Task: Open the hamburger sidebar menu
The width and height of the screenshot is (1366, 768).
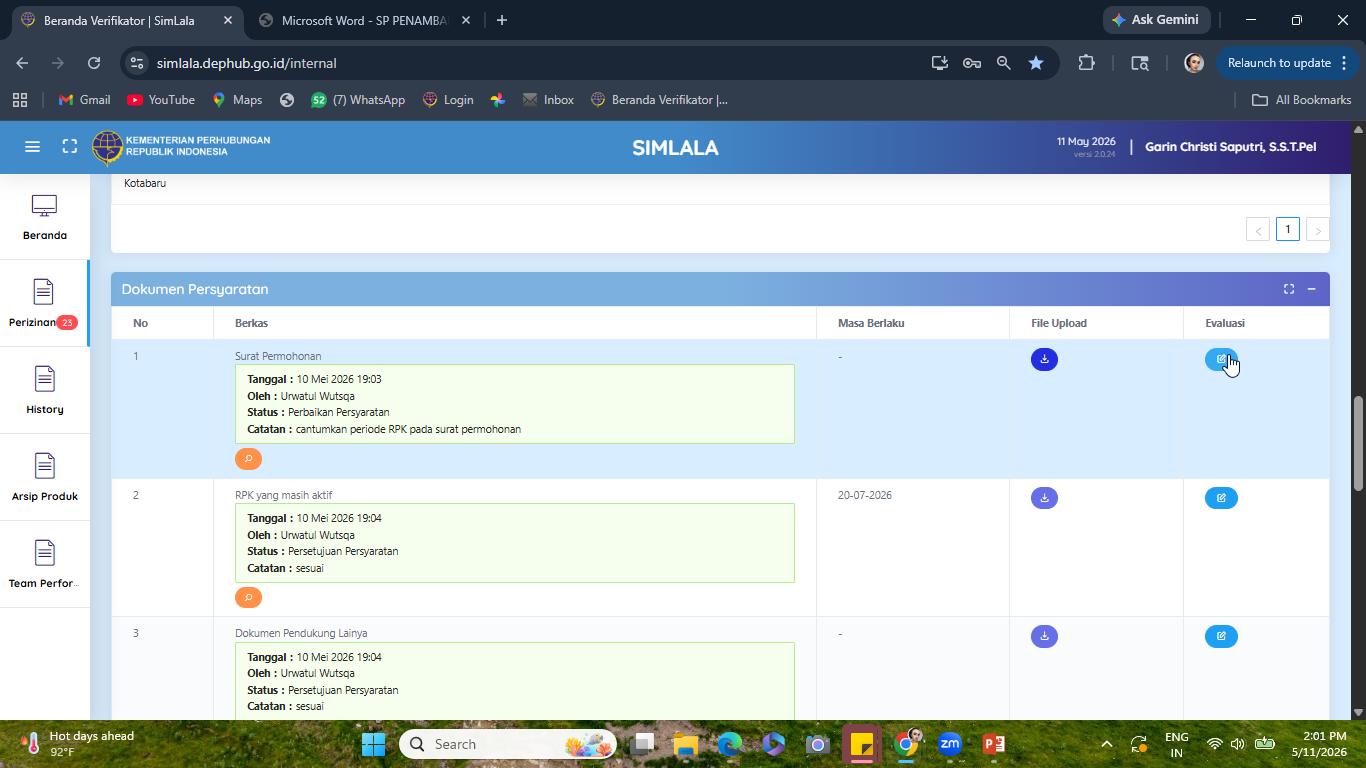Action: [x=32, y=147]
